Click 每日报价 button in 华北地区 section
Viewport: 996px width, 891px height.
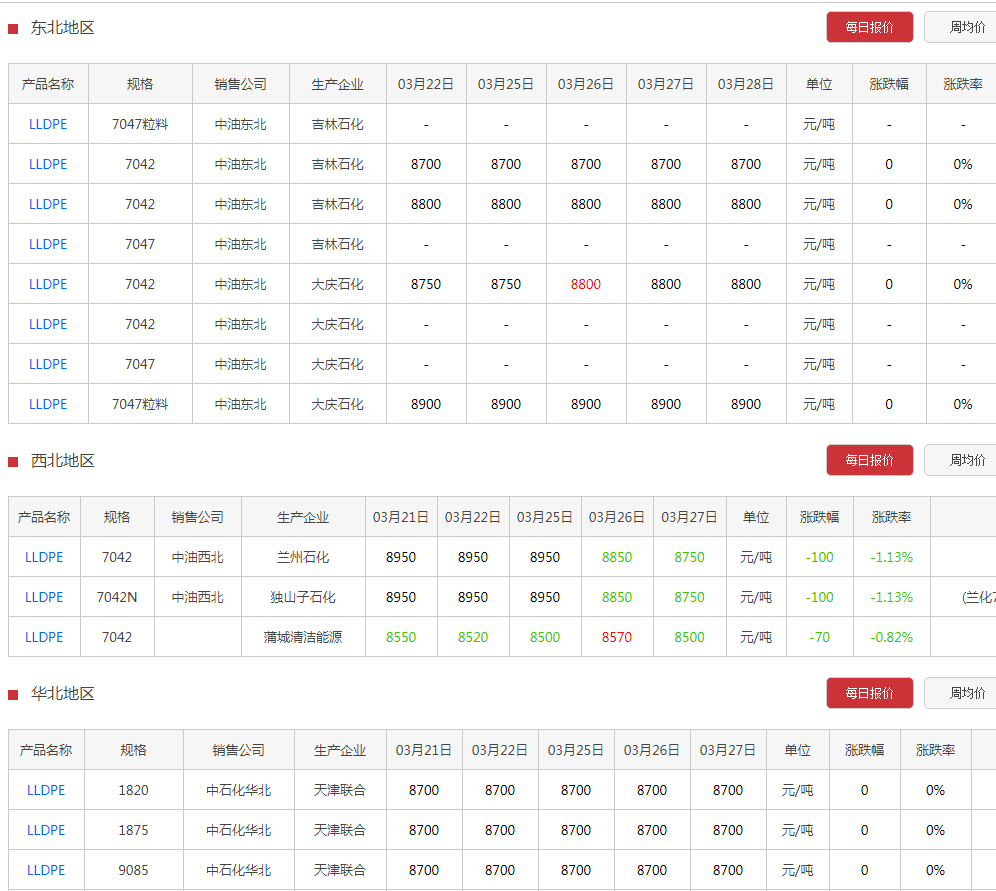pos(870,693)
